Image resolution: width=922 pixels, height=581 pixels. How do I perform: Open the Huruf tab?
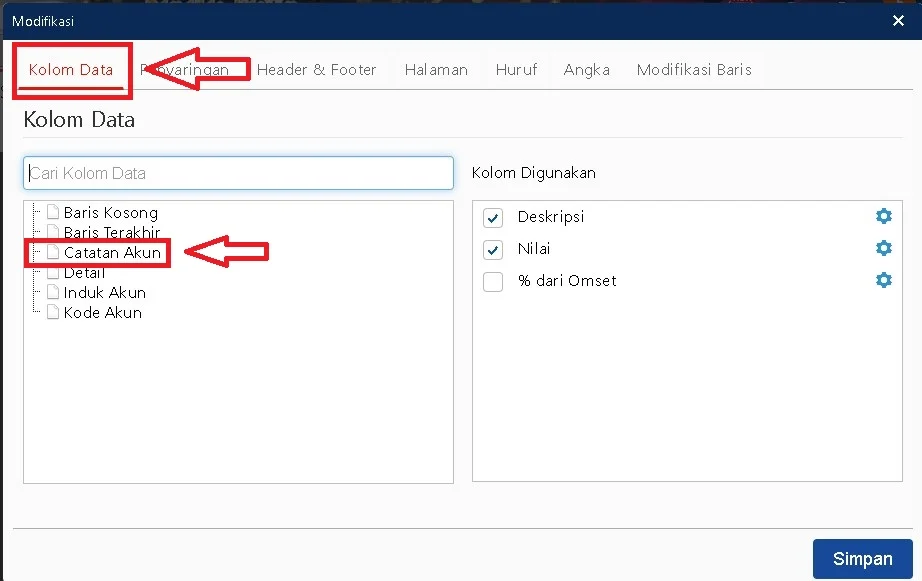pos(516,70)
